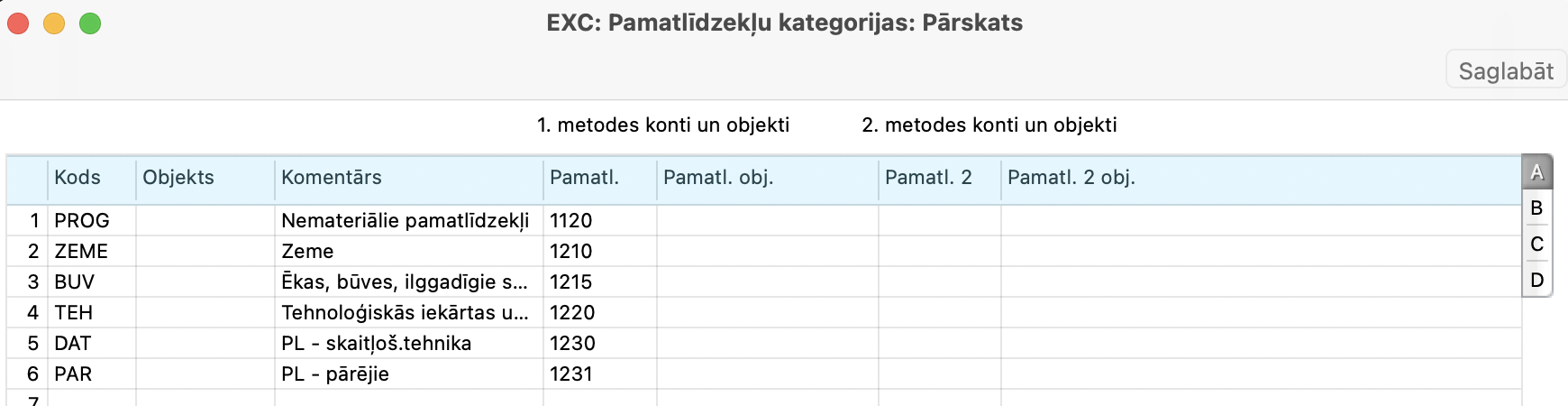Switch to tab B of columns
This screenshot has width=1568, height=406.
click(x=1536, y=208)
